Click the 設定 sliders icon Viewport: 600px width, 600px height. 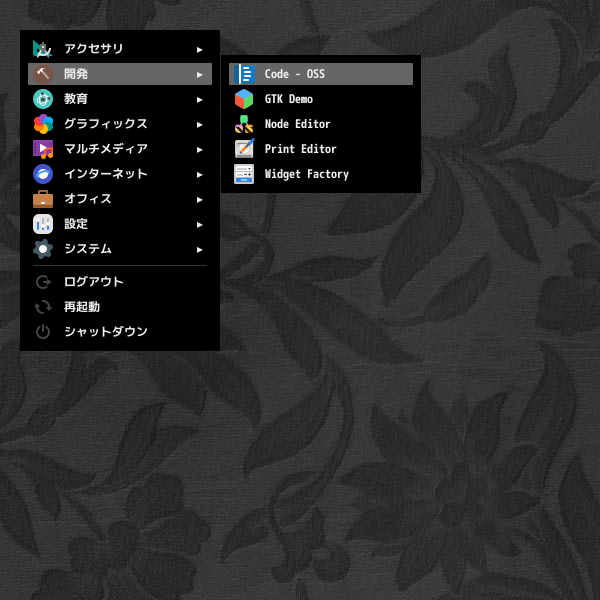click(x=43, y=224)
